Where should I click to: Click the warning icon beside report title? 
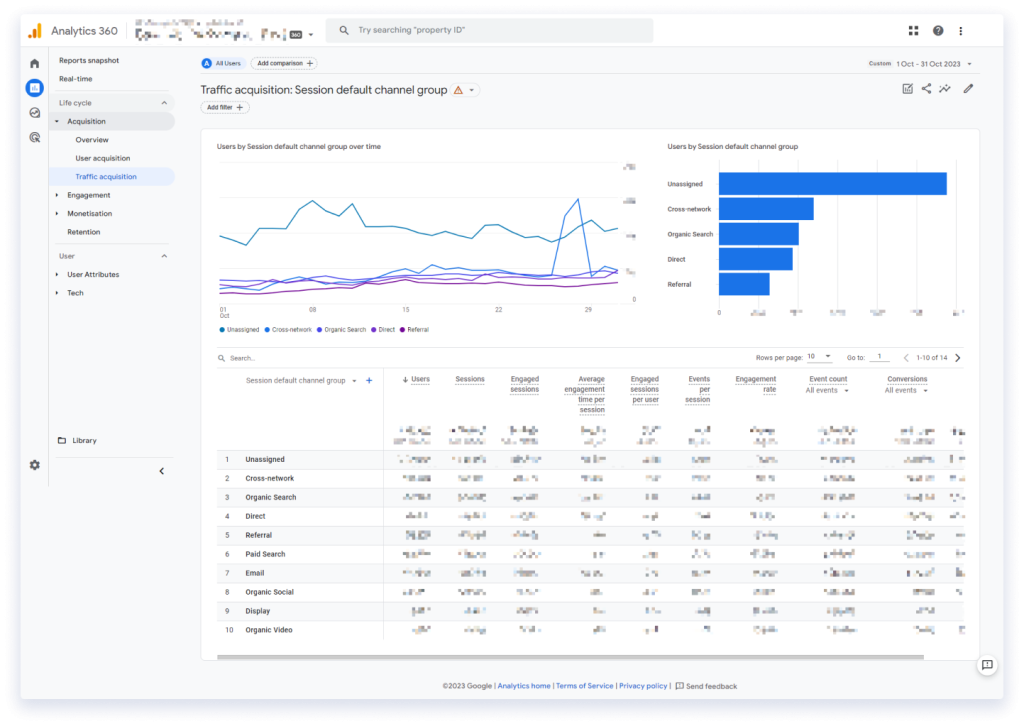click(458, 89)
